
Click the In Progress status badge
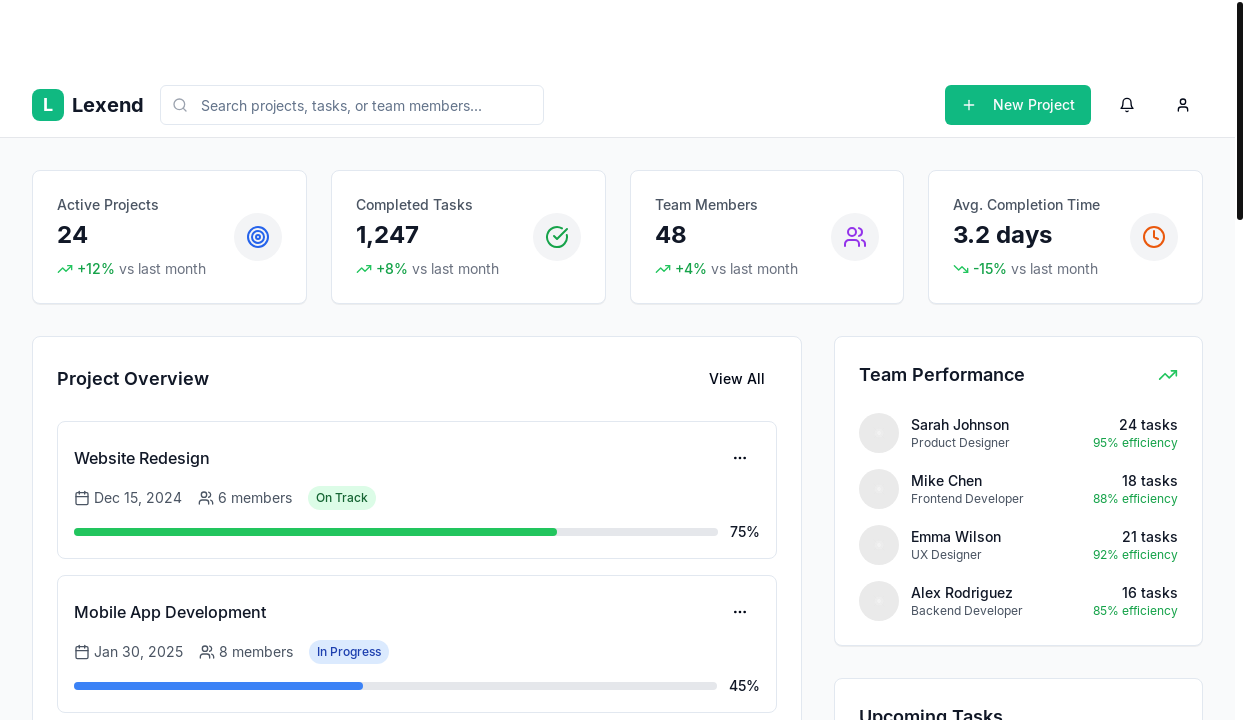(x=349, y=652)
